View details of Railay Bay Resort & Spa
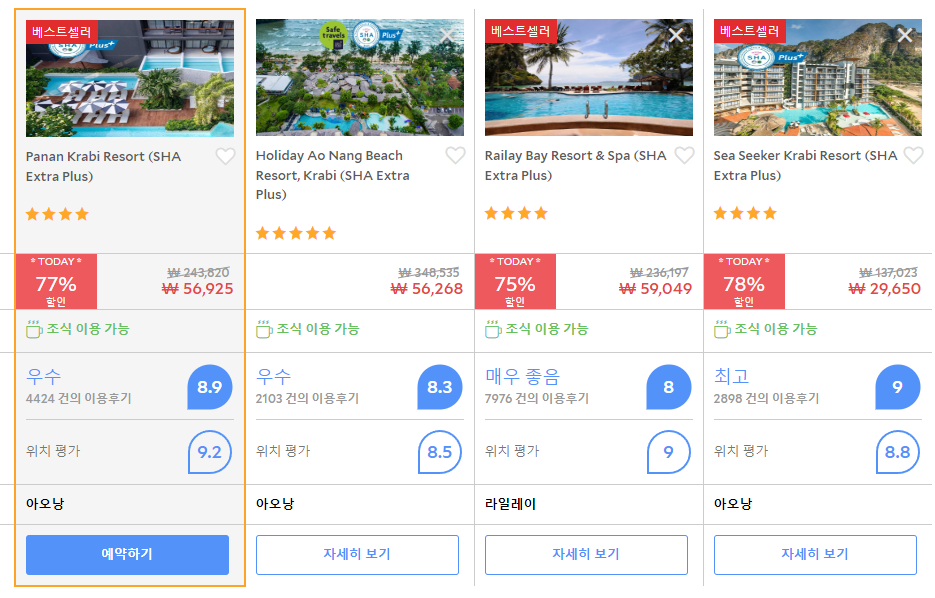 (586, 554)
